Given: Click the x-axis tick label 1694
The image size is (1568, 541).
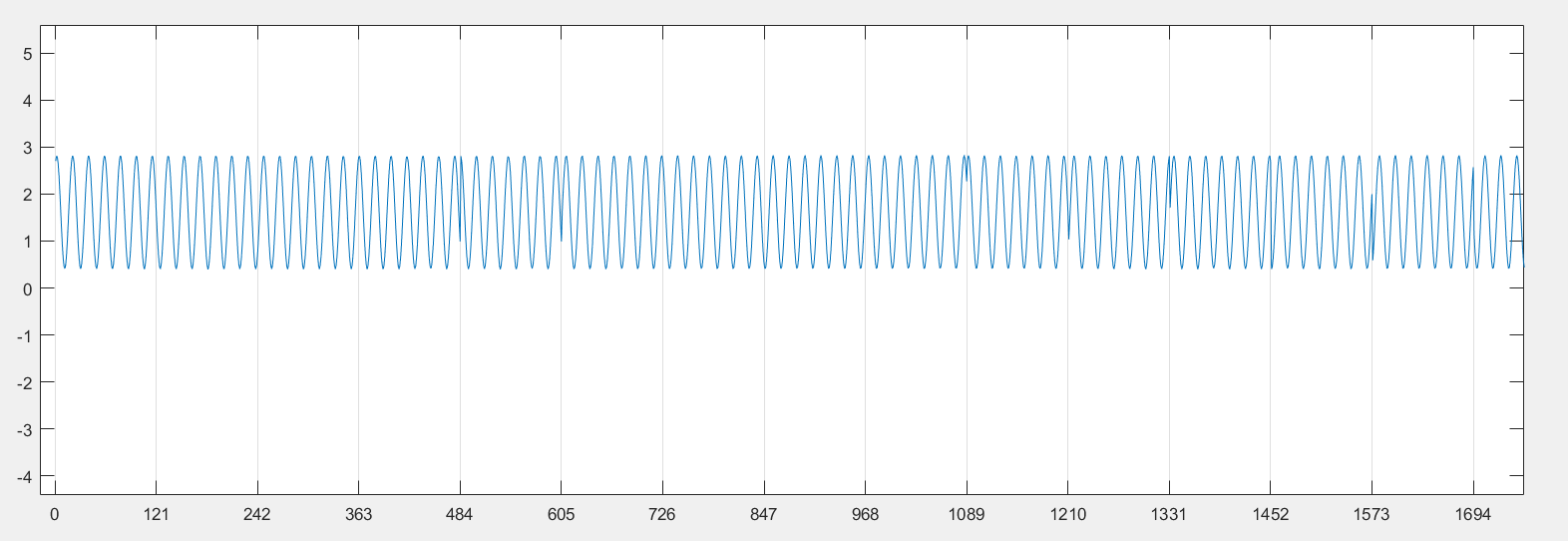Looking at the screenshot, I should [x=1472, y=515].
